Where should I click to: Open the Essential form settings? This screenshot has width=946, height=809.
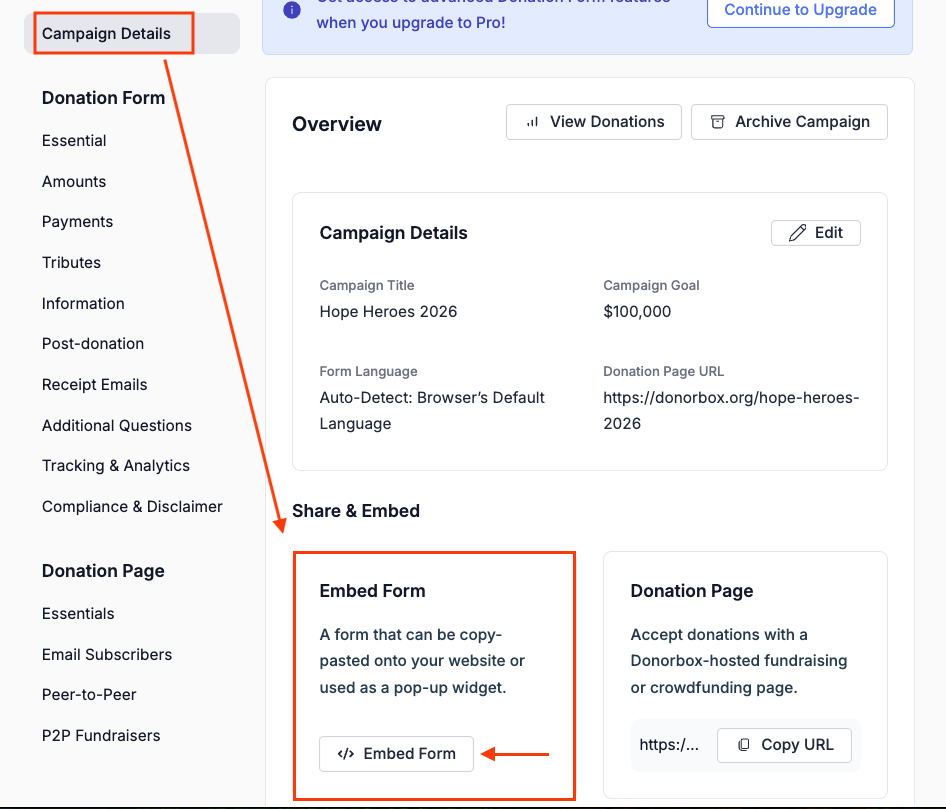coord(74,141)
